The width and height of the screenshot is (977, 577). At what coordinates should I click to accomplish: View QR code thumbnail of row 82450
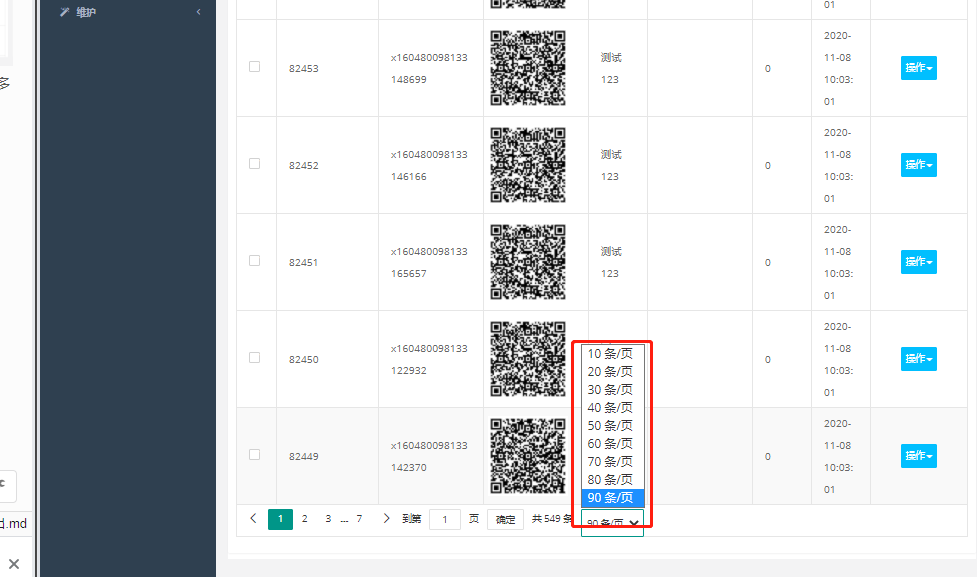click(528, 359)
